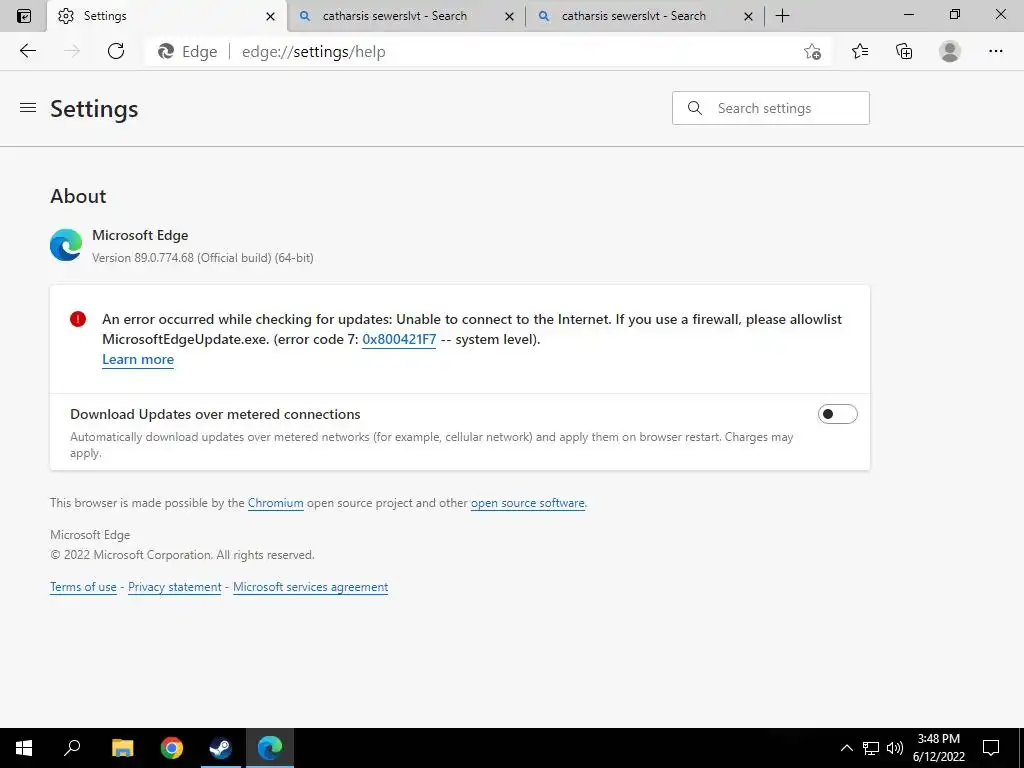Open Windows taskbar search
Image resolution: width=1024 pixels, height=768 pixels.
click(x=72, y=748)
